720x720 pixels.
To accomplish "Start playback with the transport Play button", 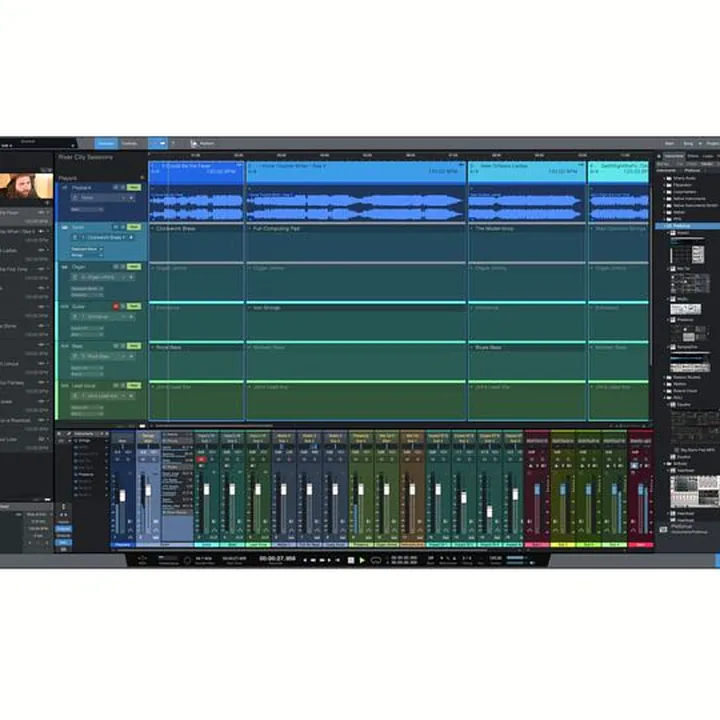I will pos(362,560).
